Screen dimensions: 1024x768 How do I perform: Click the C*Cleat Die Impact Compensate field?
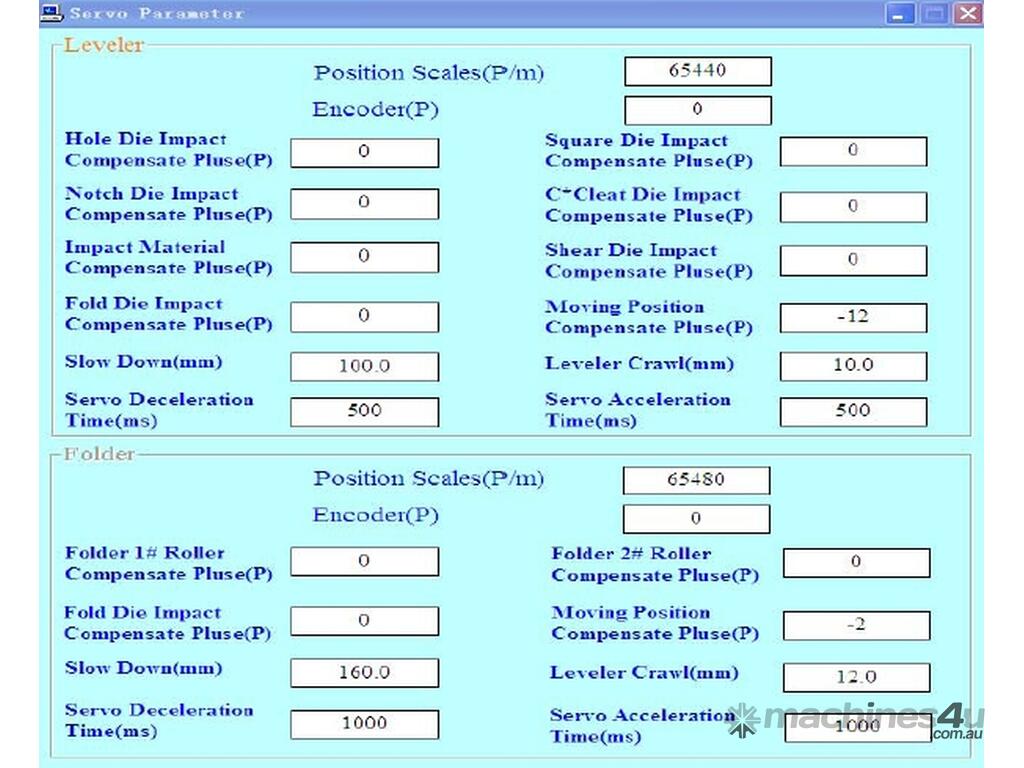[x=853, y=206]
